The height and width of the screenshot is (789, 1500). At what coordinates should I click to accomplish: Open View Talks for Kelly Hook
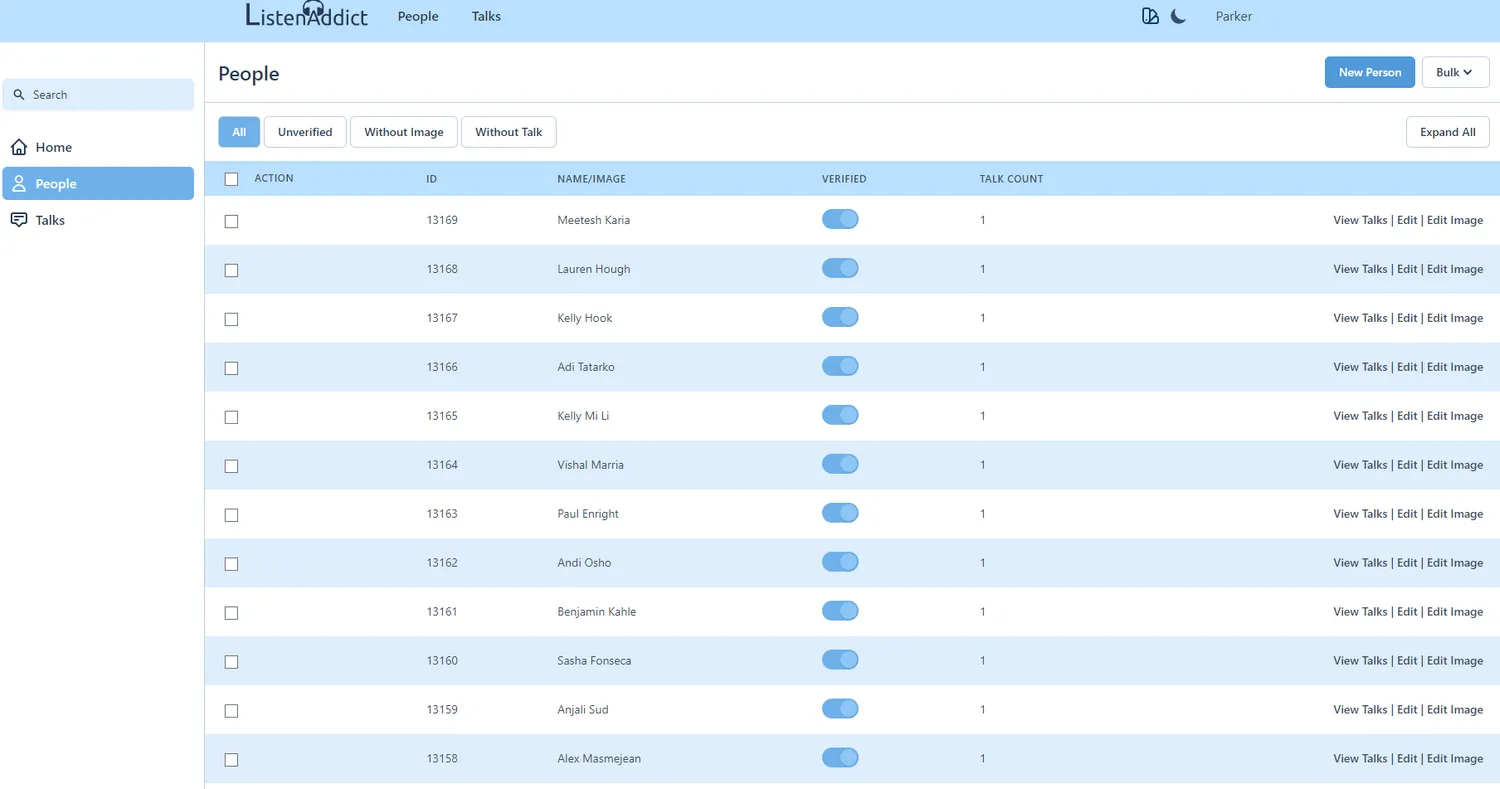pos(1360,318)
